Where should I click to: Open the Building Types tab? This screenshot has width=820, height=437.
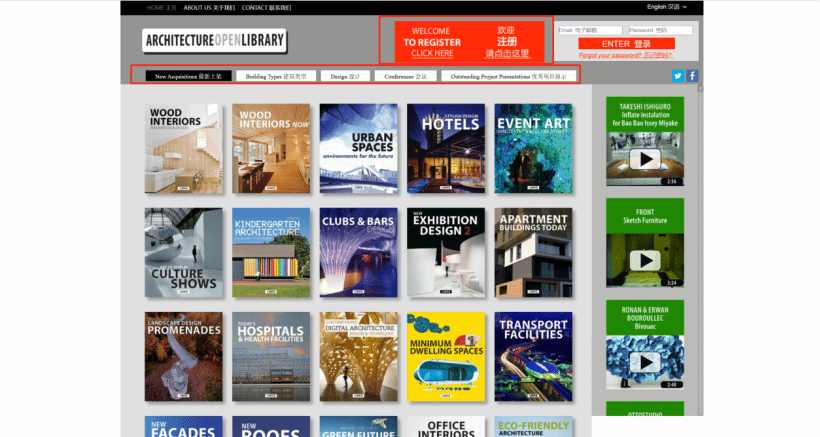pos(279,76)
